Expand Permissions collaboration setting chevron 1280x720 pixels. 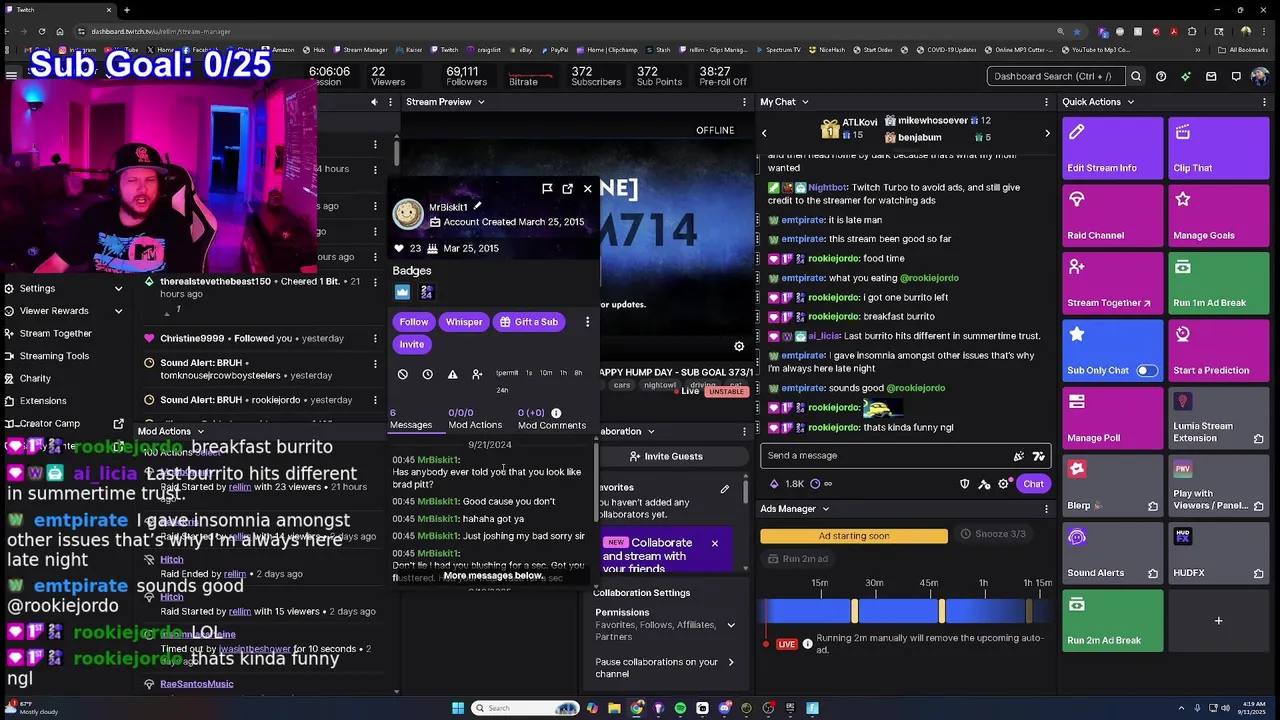coord(731,625)
